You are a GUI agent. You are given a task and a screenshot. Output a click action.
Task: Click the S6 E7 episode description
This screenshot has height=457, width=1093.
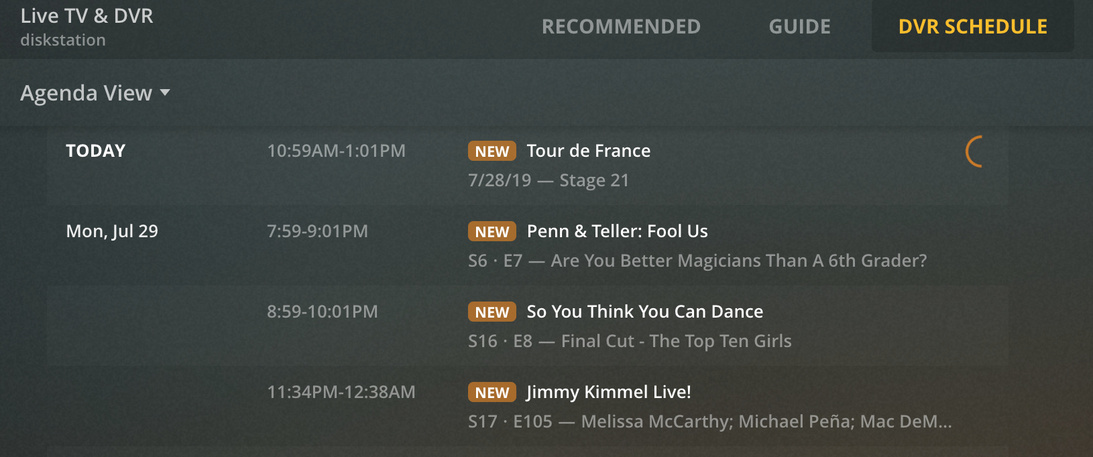click(x=697, y=261)
